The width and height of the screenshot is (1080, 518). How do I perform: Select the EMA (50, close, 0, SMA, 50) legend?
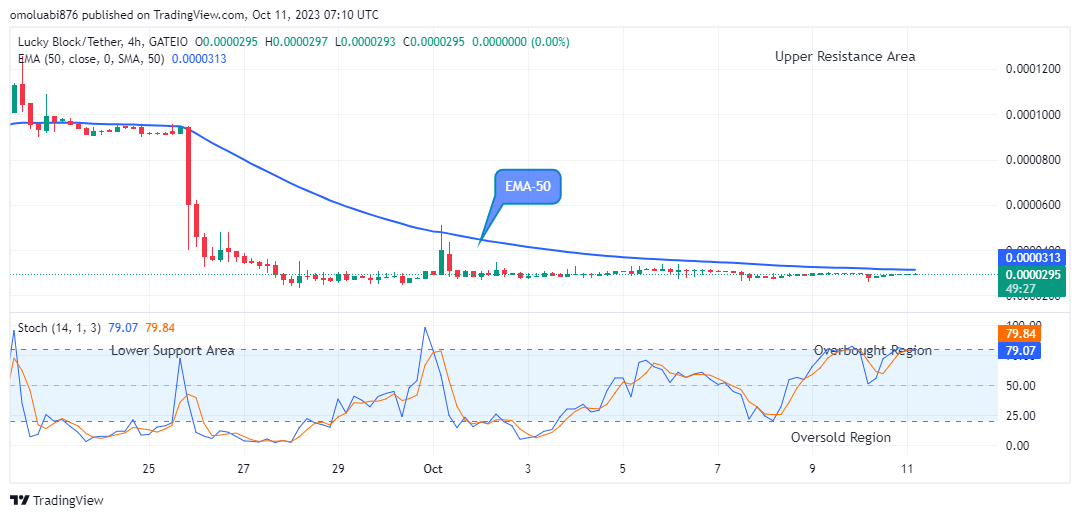tap(91, 59)
